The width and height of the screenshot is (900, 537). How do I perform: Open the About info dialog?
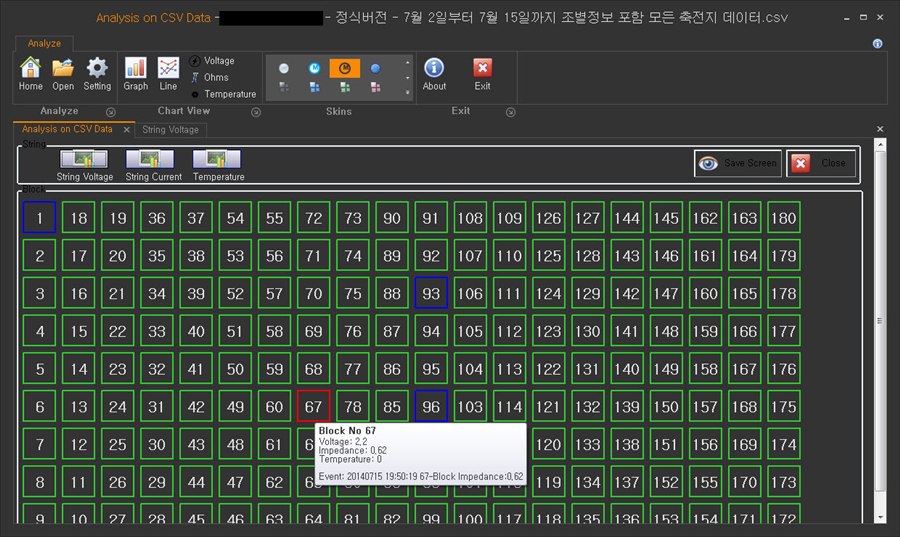coord(434,74)
